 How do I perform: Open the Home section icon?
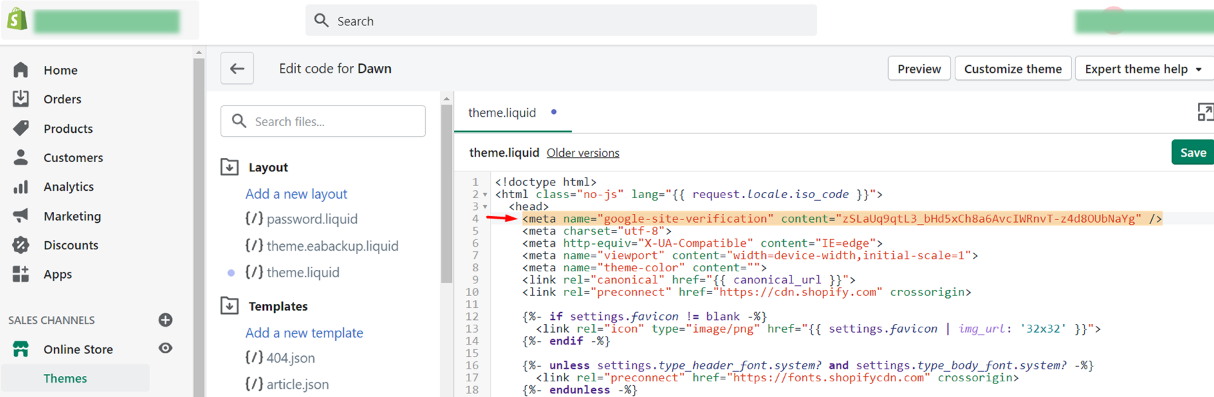pyautogui.click(x=20, y=70)
